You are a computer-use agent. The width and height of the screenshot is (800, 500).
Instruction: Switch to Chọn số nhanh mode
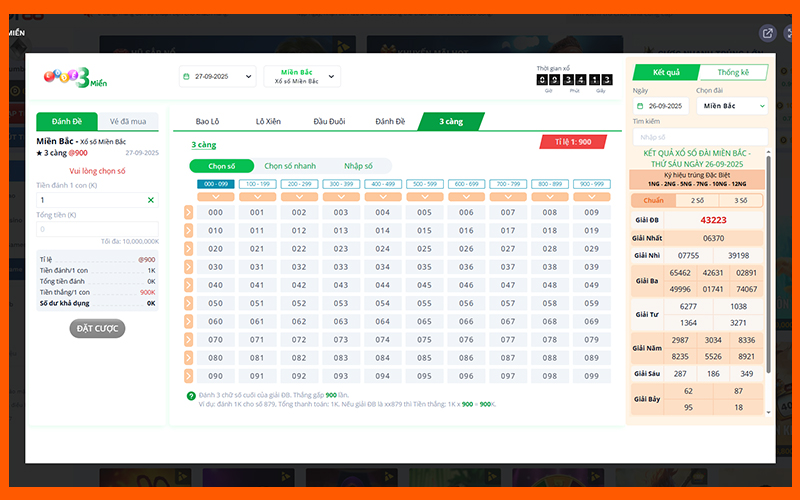click(290, 166)
